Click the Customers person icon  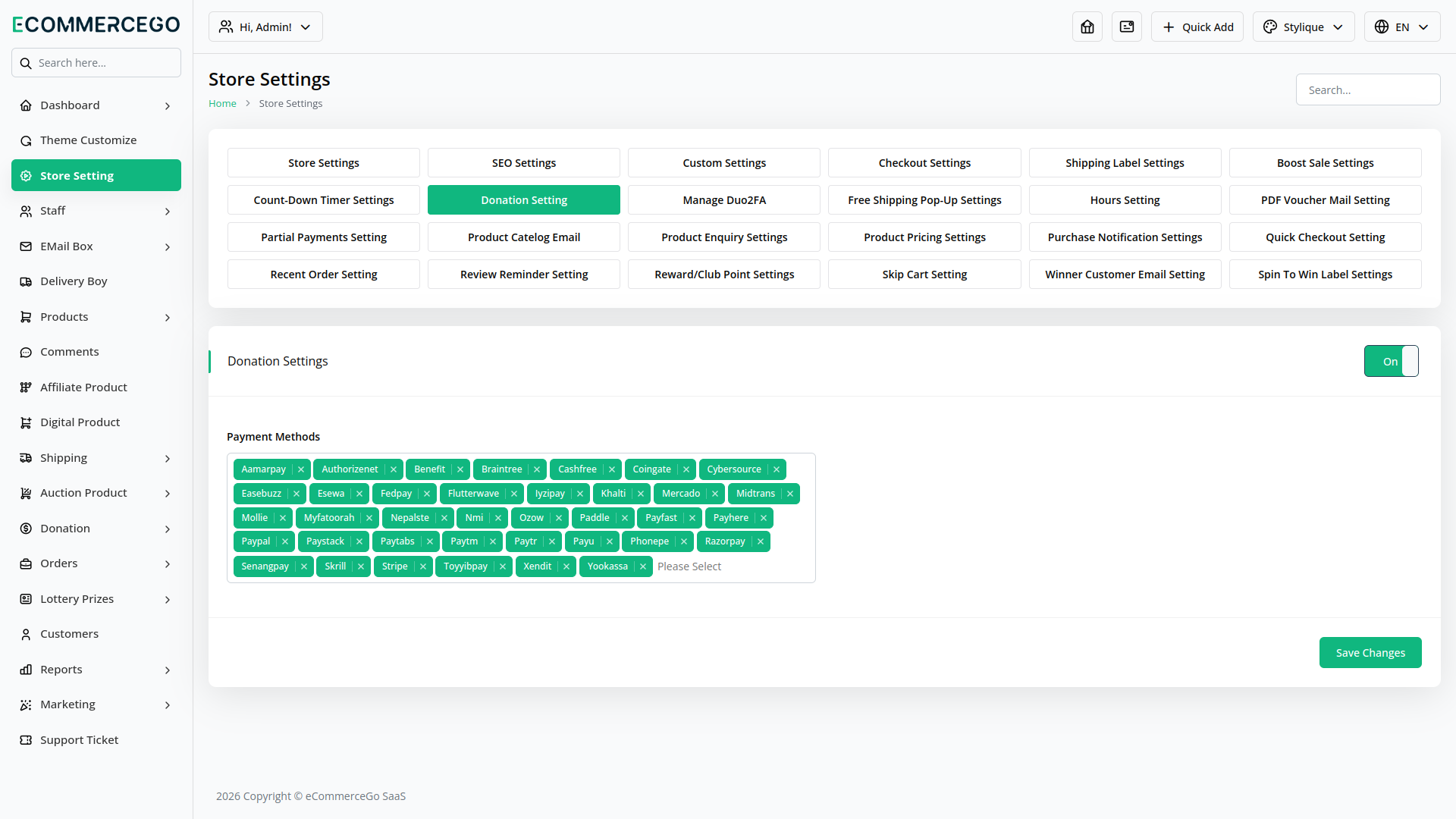pyautogui.click(x=26, y=634)
